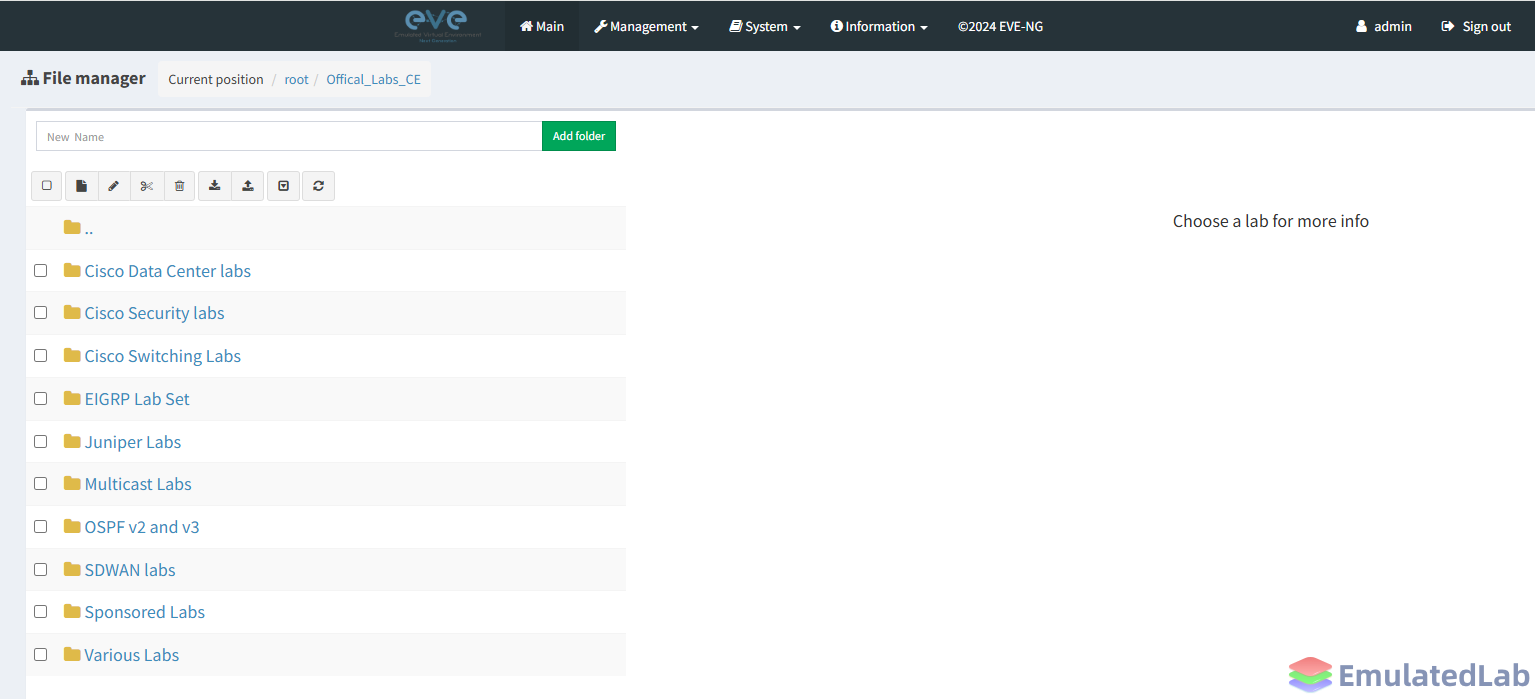Image resolution: width=1535 pixels, height=699 pixels.
Task: Click folder icon beside Various Labs
Action: (72, 654)
